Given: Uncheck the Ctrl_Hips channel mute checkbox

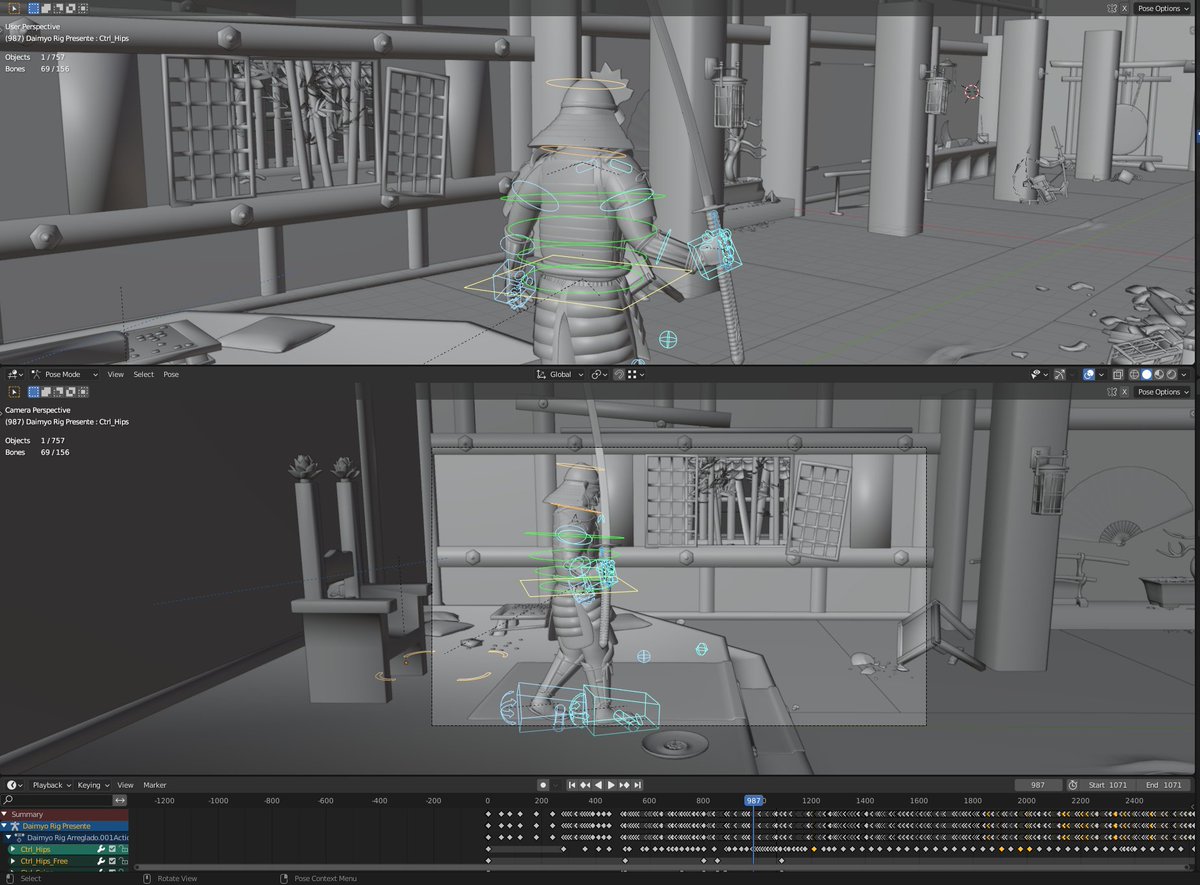Looking at the screenshot, I should coord(112,849).
